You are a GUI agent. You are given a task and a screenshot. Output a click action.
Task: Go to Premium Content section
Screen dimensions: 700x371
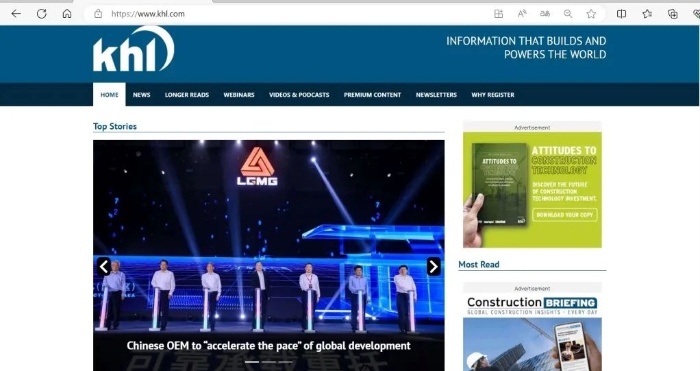point(372,95)
